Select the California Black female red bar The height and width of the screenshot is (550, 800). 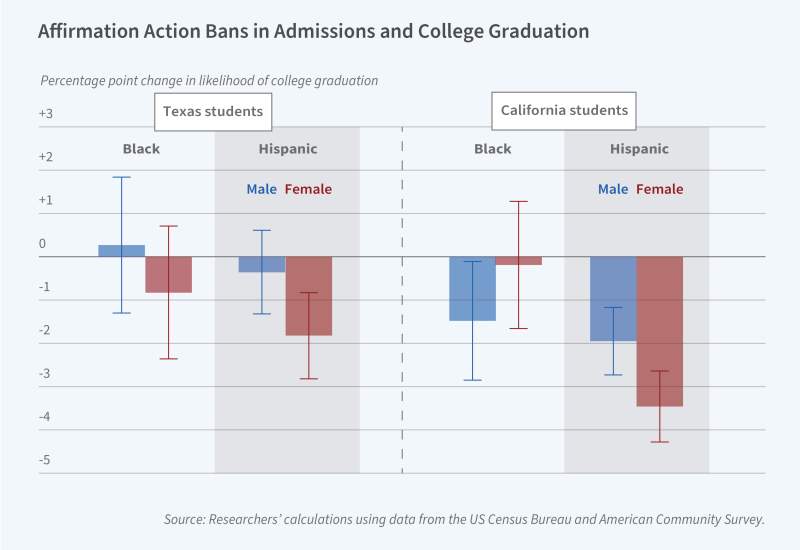(x=519, y=261)
